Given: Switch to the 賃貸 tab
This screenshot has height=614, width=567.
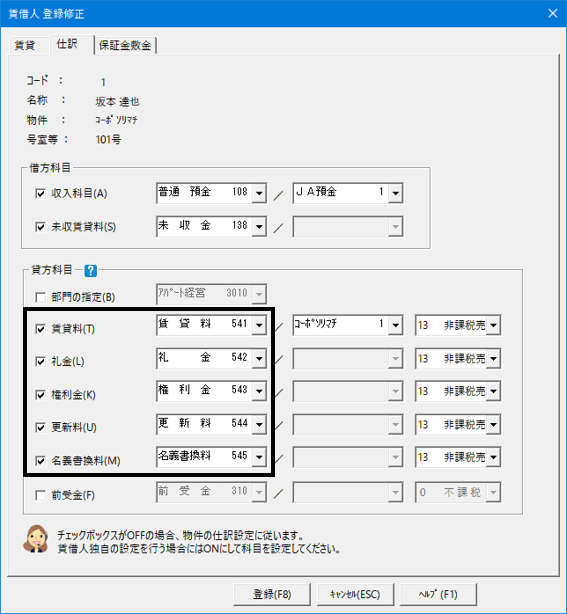Looking at the screenshot, I should pos(25,45).
